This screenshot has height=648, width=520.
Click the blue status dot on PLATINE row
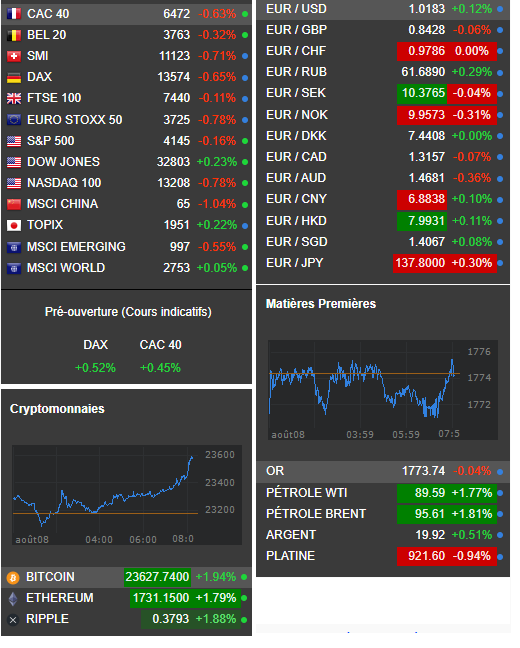[x=500, y=557]
